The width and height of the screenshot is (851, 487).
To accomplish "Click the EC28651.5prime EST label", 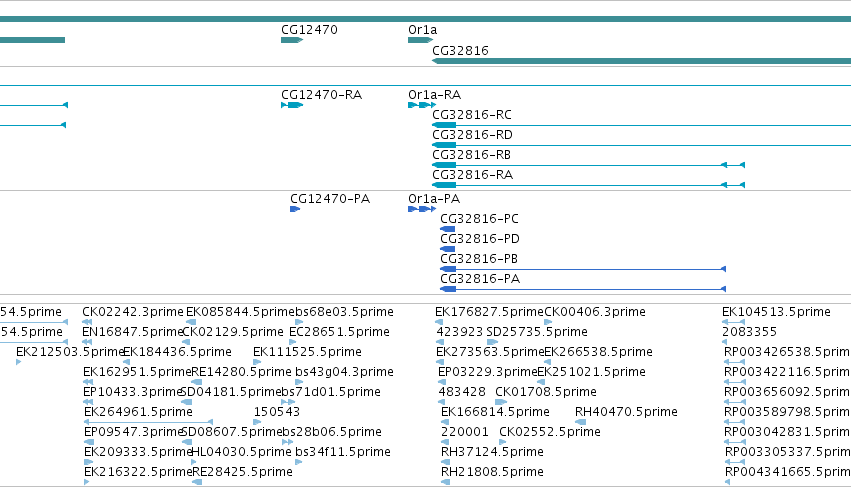I will [x=339, y=332].
